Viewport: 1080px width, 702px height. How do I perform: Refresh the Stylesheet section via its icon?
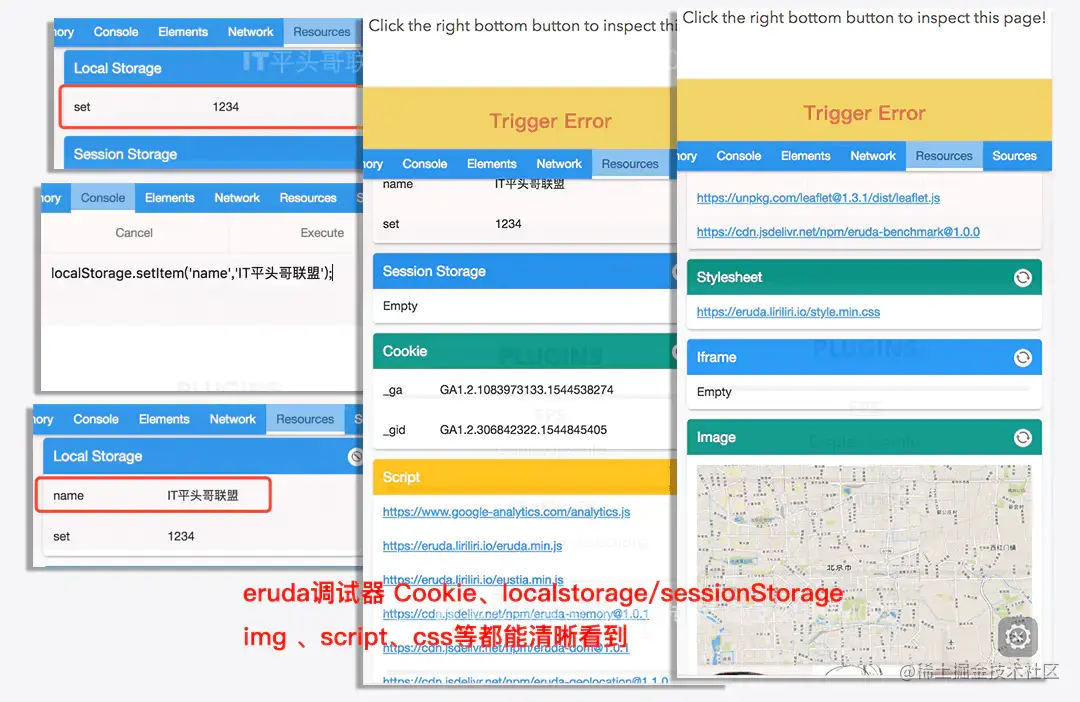pos(1023,278)
